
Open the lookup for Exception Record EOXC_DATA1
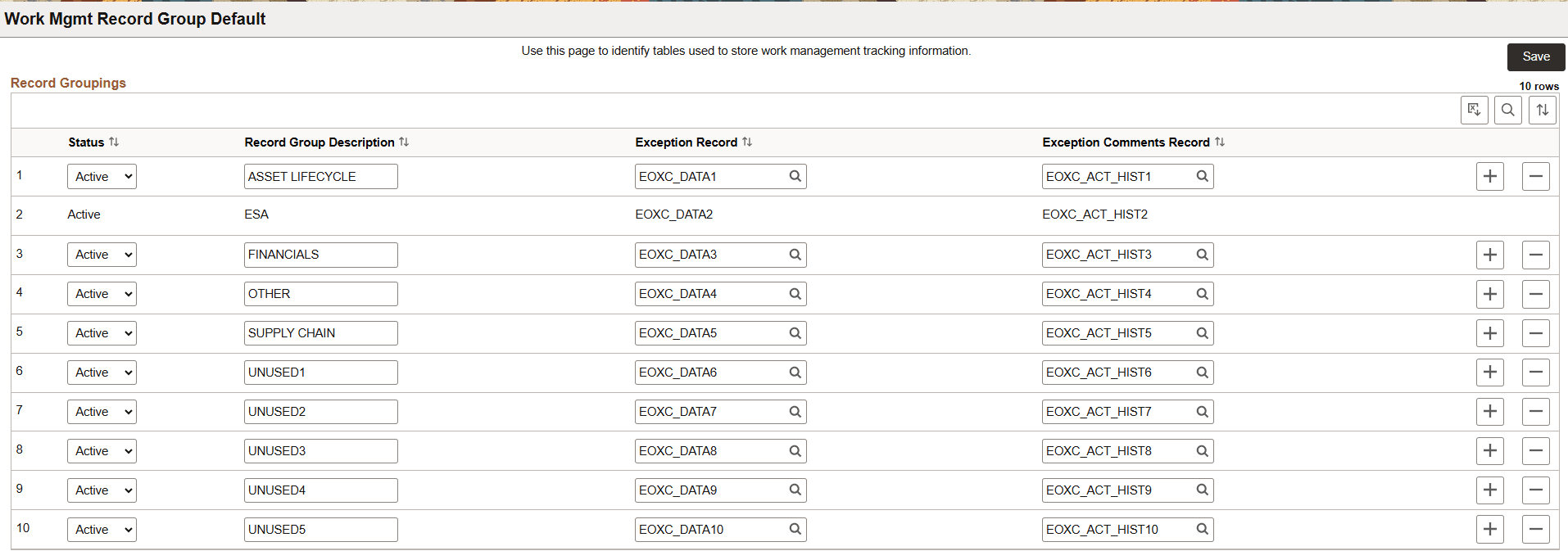tap(795, 176)
